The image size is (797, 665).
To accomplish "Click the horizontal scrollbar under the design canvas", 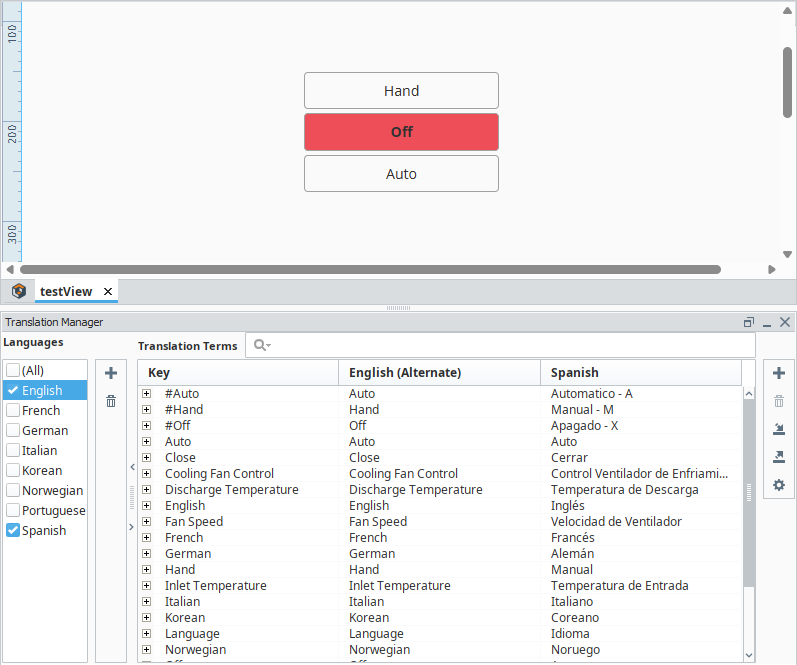I will point(370,269).
